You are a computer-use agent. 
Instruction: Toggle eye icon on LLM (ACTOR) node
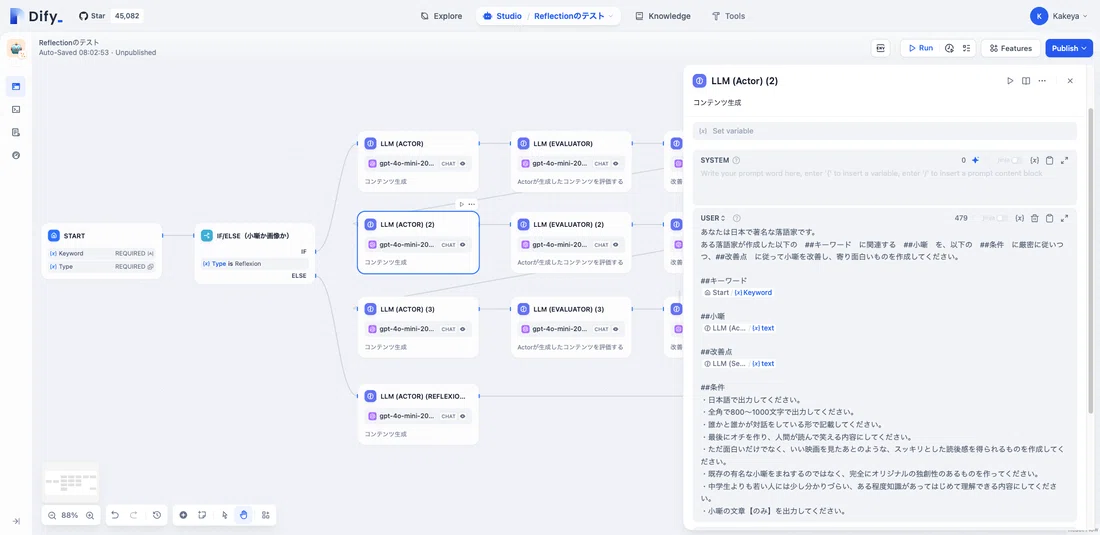[463, 164]
